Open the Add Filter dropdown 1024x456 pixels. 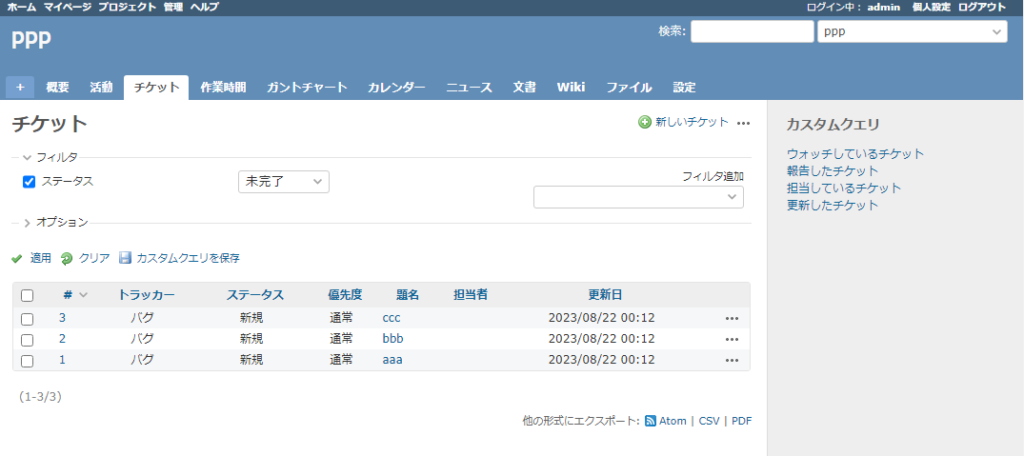[x=638, y=197]
